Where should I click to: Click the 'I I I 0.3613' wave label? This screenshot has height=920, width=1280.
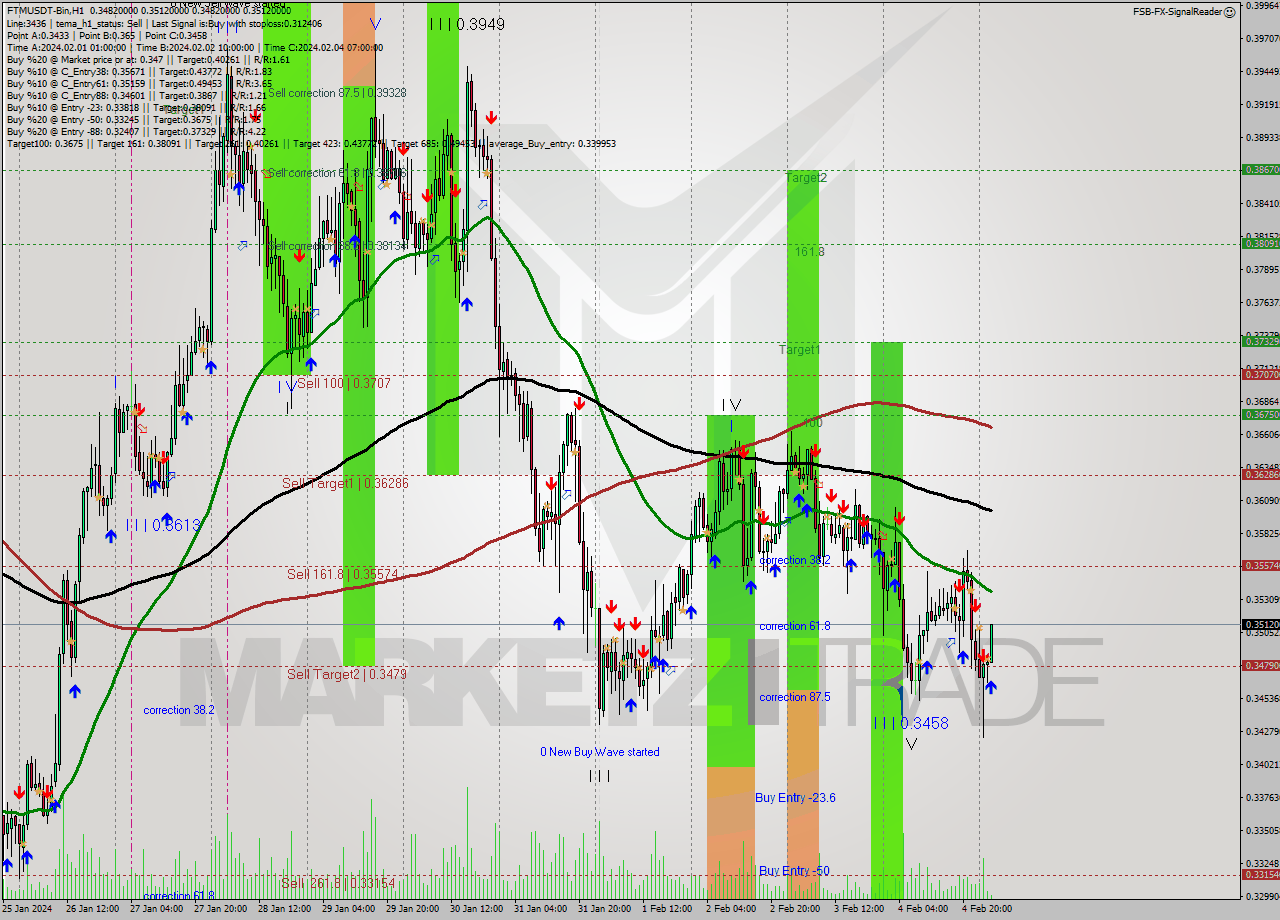[x=164, y=525]
